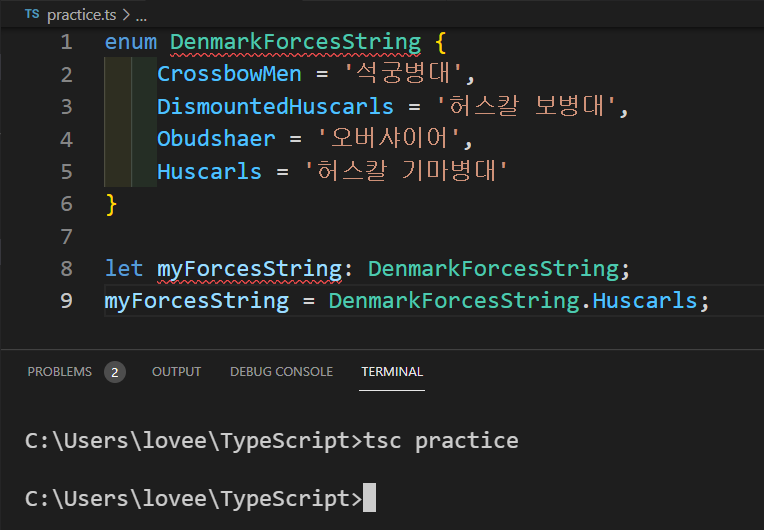Click line number 7 in the gutter

pos(67,237)
